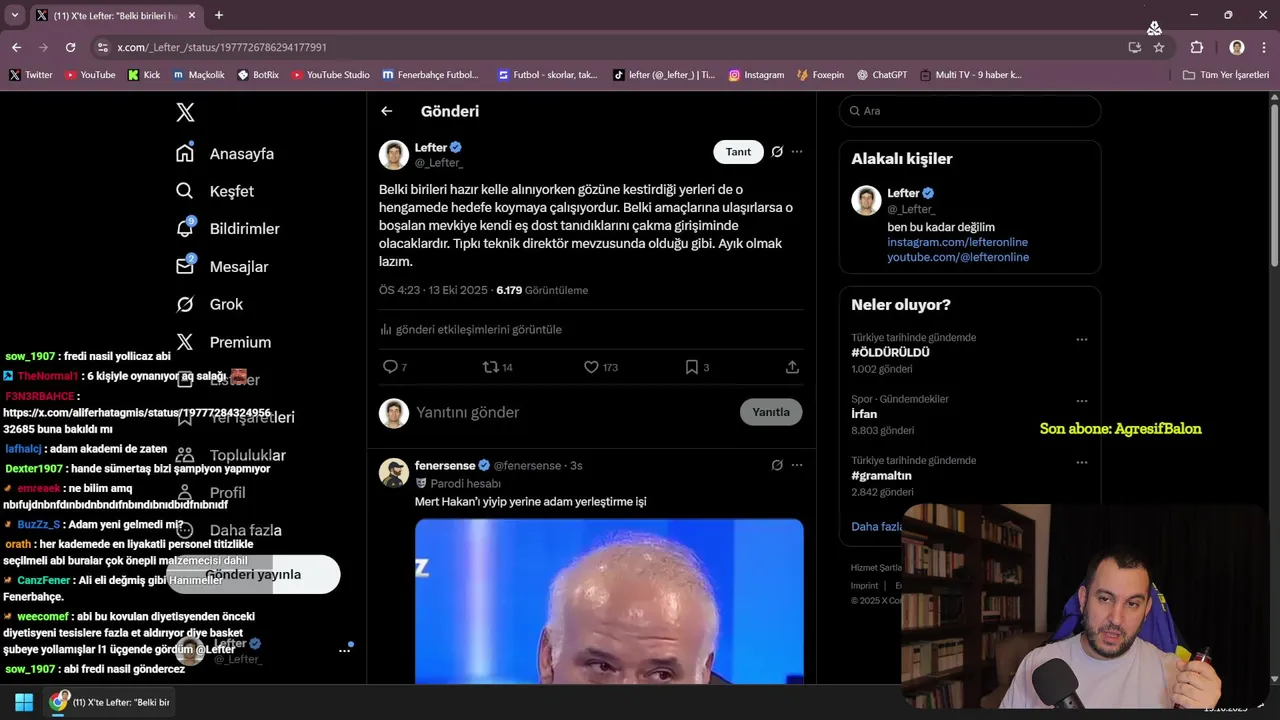Screen dimensions: 1280x720
Task: Click the X logo in sidebar
Action: click(185, 112)
